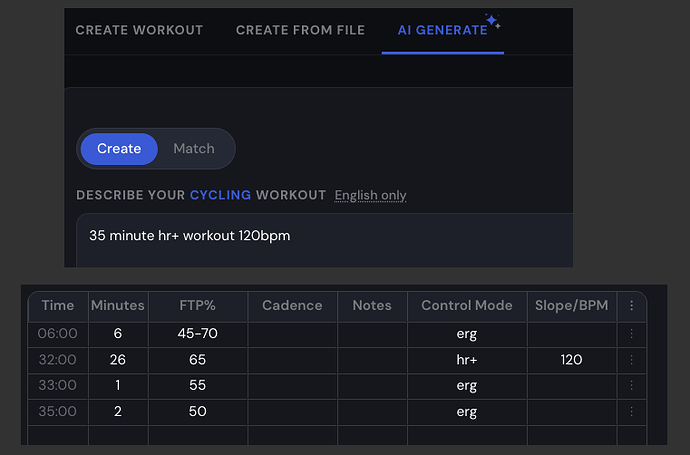Open row options for the 32:00 row
The height and width of the screenshot is (455, 690).
(631, 360)
